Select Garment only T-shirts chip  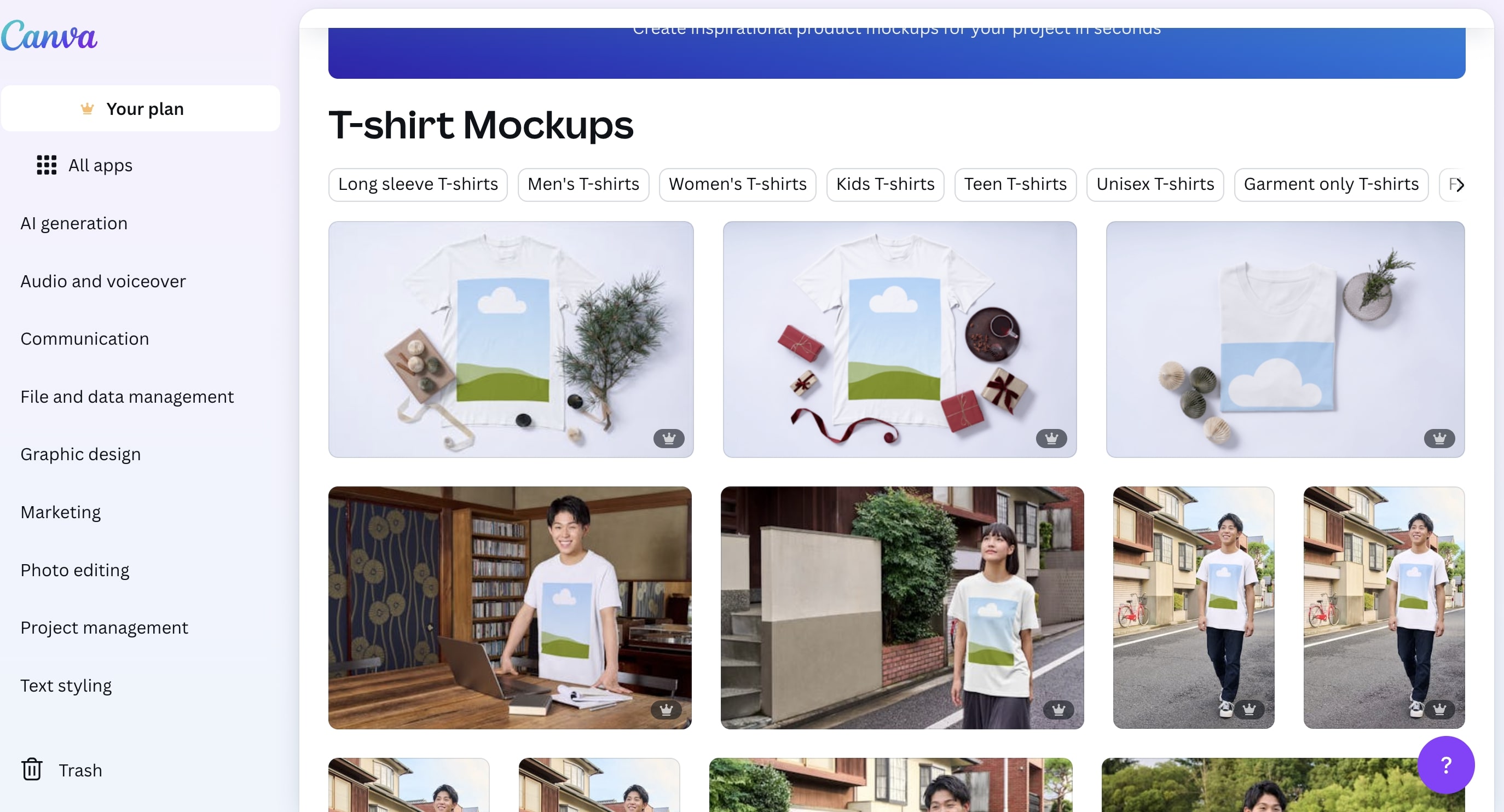(x=1331, y=184)
